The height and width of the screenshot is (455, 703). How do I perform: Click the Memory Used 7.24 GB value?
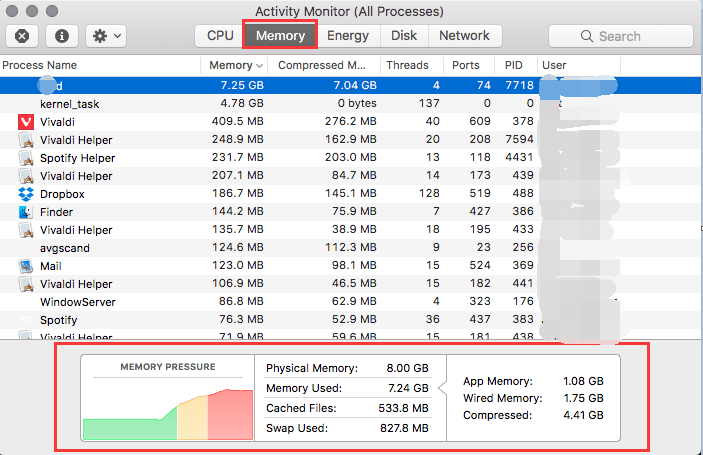(x=408, y=388)
